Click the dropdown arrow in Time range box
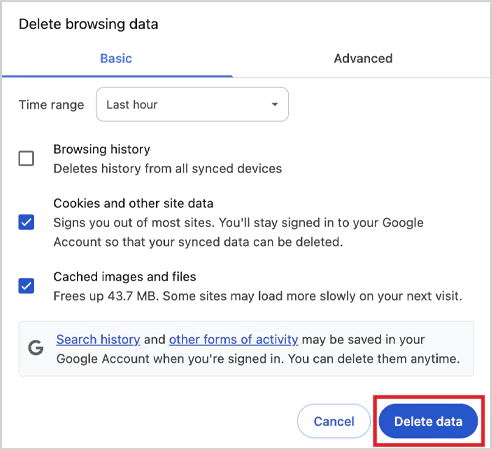The image size is (492, 450). pos(275,105)
